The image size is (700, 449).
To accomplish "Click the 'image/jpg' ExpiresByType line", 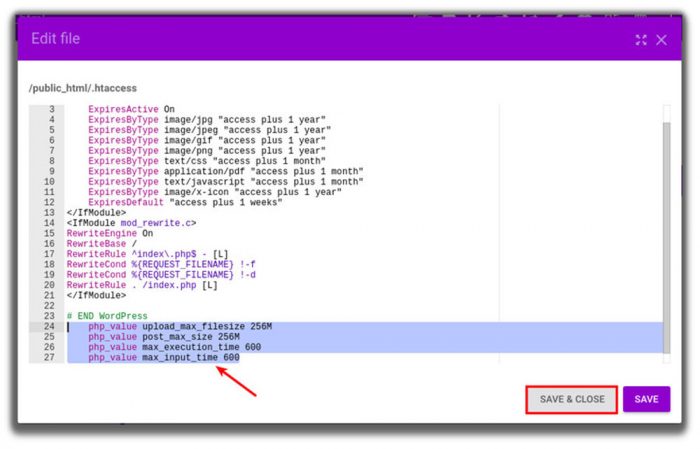I will click(x=207, y=120).
